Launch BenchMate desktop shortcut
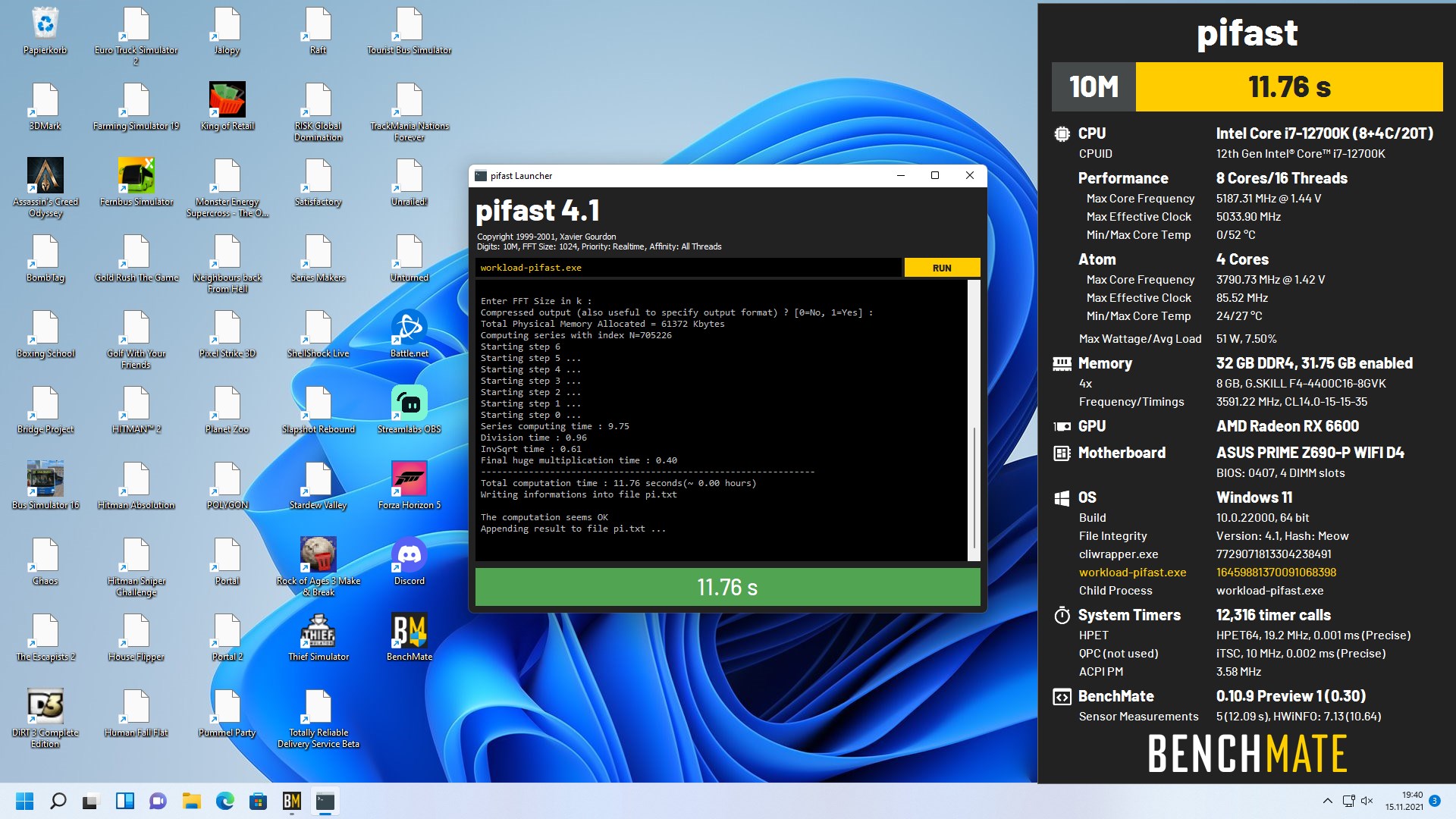The width and height of the screenshot is (1456, 819). [409, 638]
